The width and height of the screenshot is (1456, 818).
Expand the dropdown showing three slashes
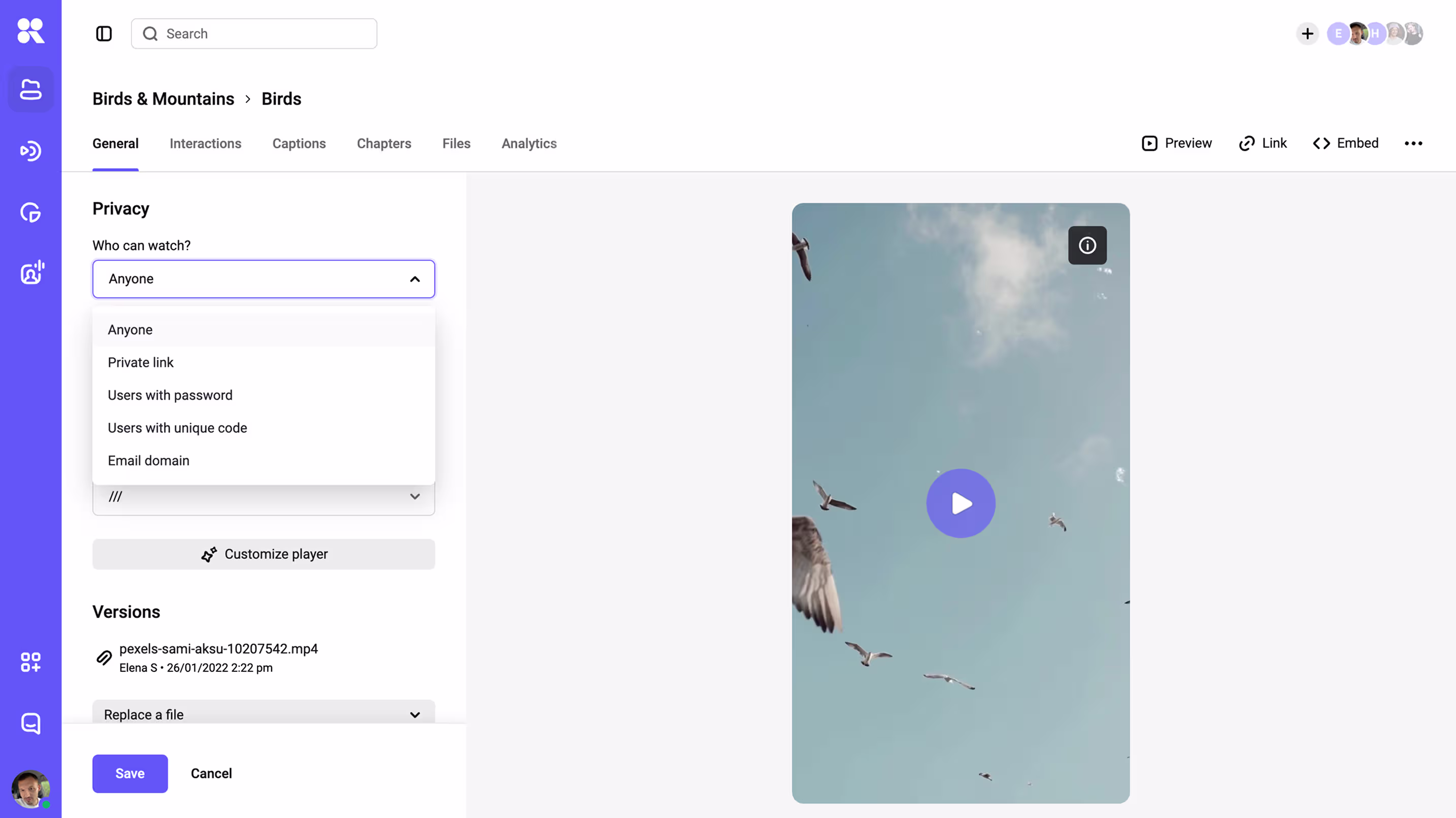[263, 497]
